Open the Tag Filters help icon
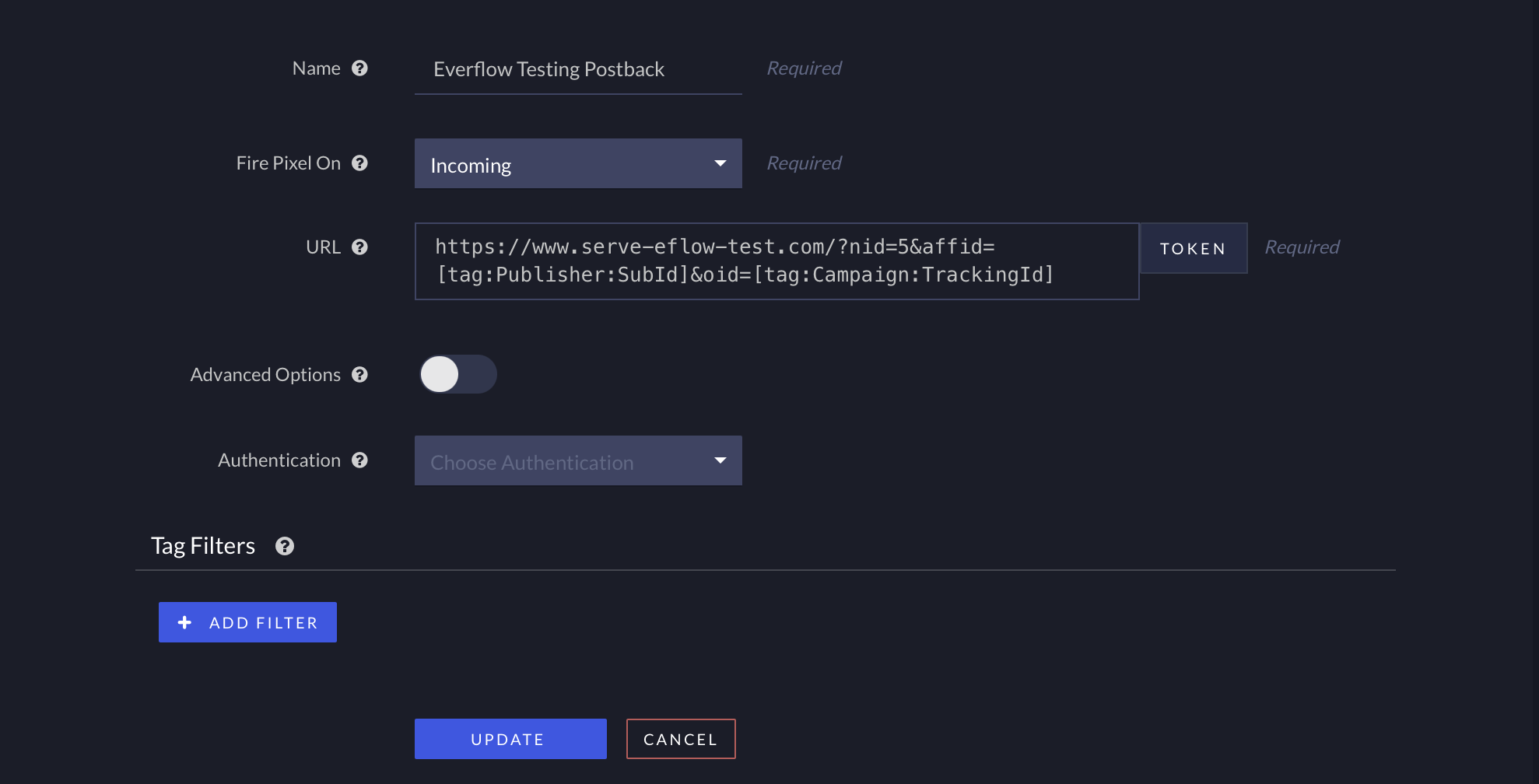Viewport: 1539px width, 784px height. coord(285,546)
